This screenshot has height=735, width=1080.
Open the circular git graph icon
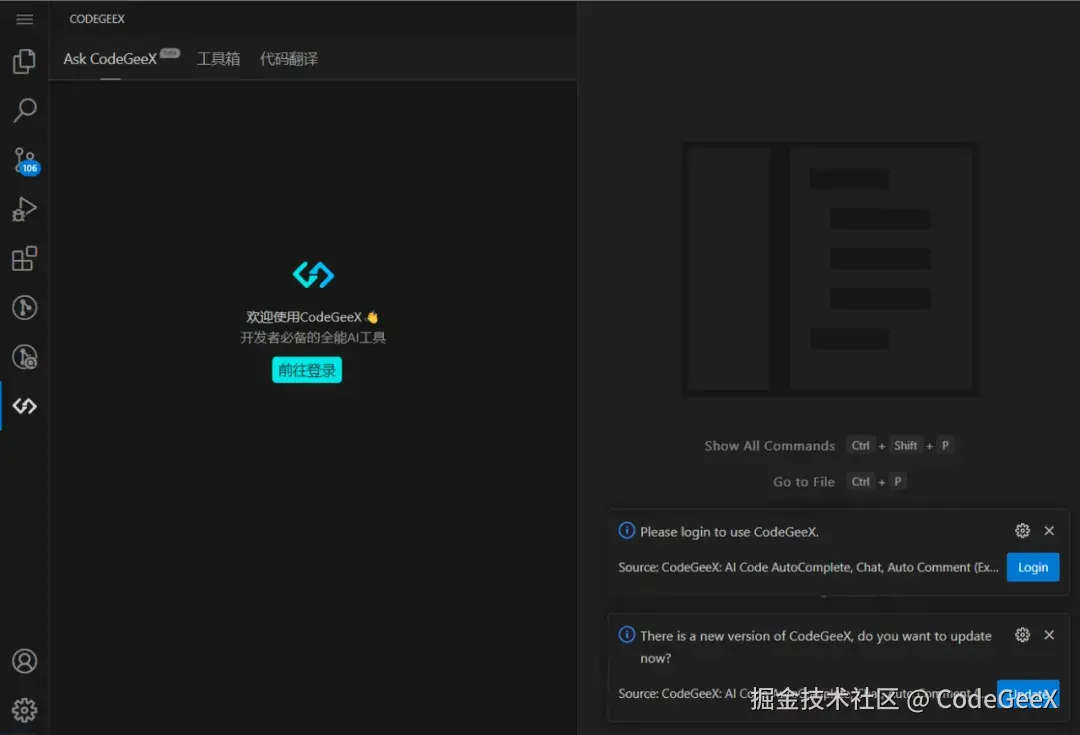[24, 307]
